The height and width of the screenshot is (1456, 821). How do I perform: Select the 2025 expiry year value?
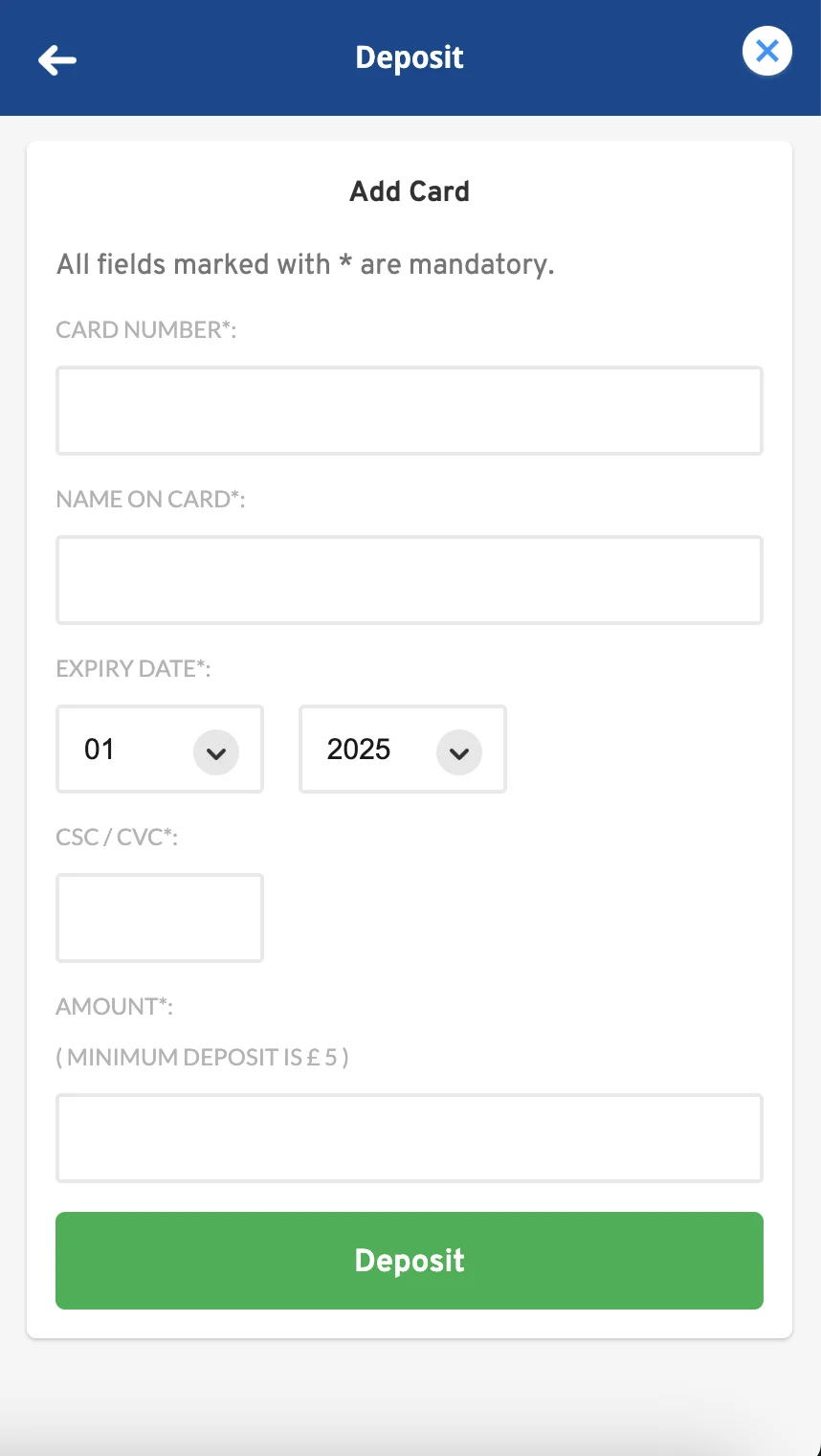pyautogui.click(x=359, y=749)
